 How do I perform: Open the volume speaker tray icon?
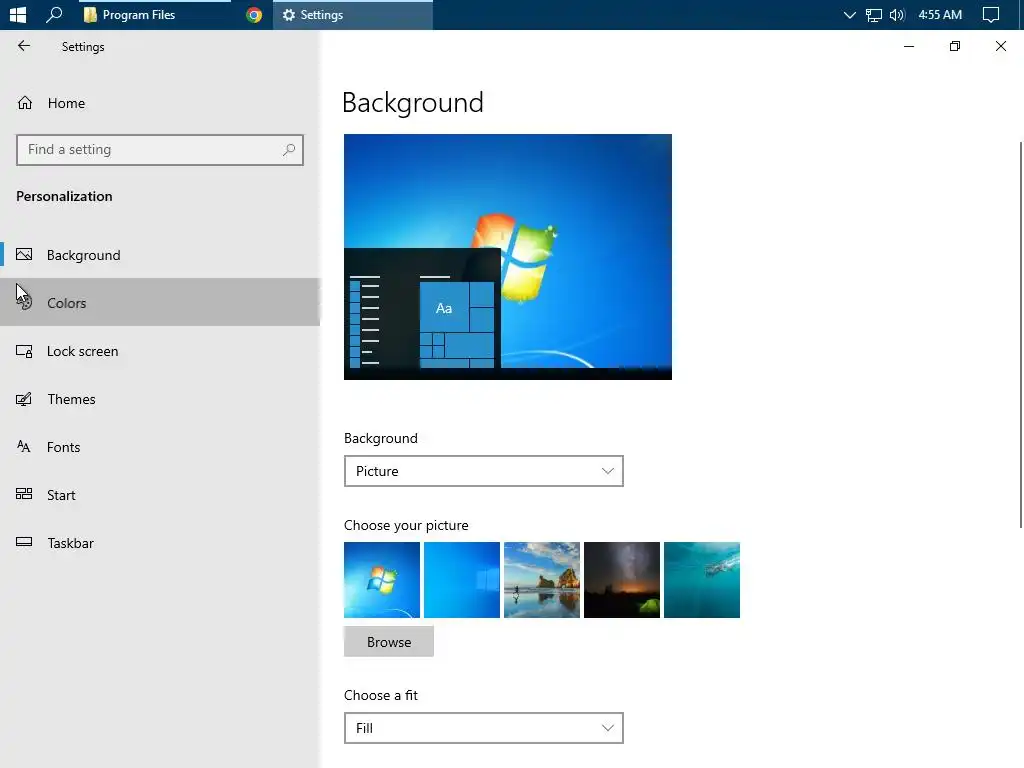coord(897,15)
